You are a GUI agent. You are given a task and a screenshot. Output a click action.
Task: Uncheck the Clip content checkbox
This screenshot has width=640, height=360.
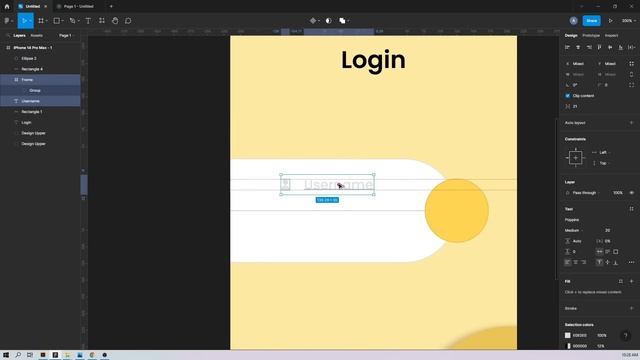pos(567,96)
